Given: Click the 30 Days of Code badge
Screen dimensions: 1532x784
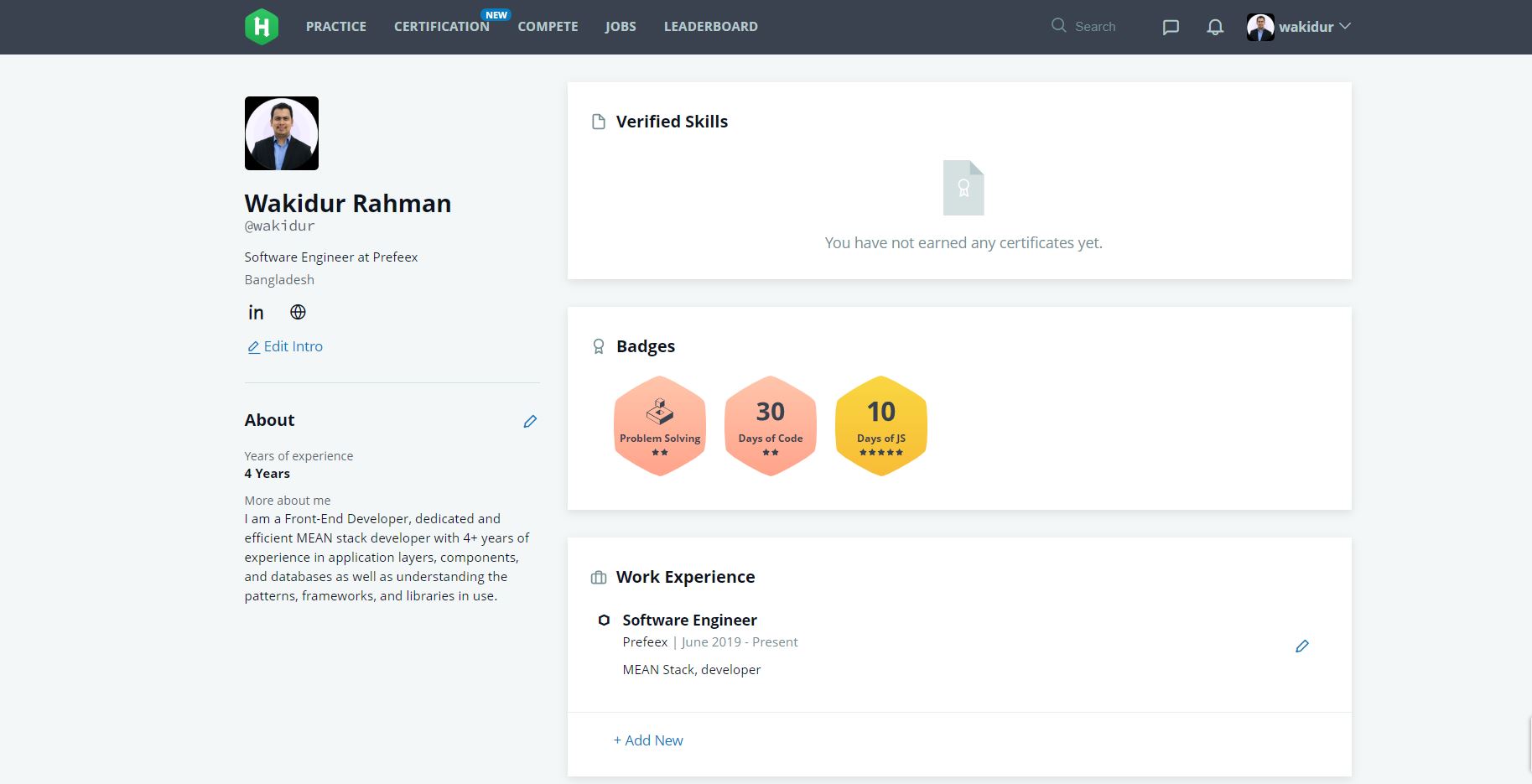Looking at the screenshot, I should point(771,426).
